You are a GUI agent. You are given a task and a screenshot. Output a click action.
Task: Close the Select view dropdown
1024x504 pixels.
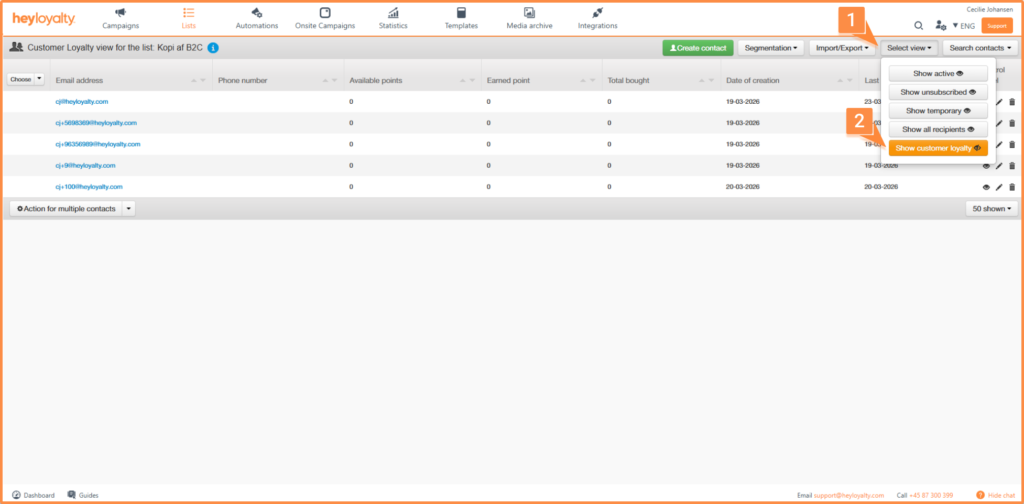point(909,48)
